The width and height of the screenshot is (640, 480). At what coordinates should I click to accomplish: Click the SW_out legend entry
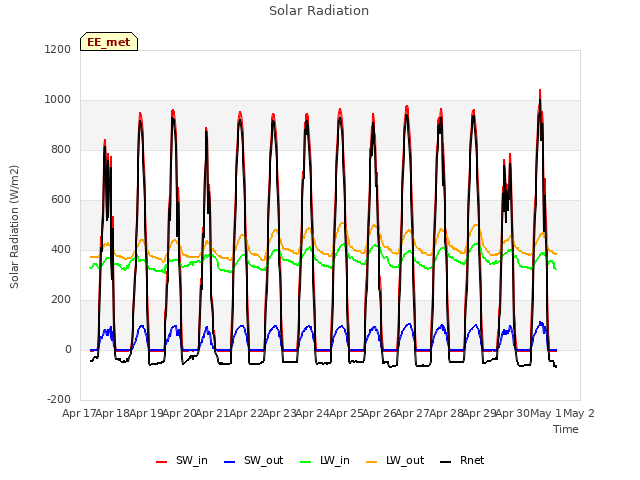tap(253, 460)
